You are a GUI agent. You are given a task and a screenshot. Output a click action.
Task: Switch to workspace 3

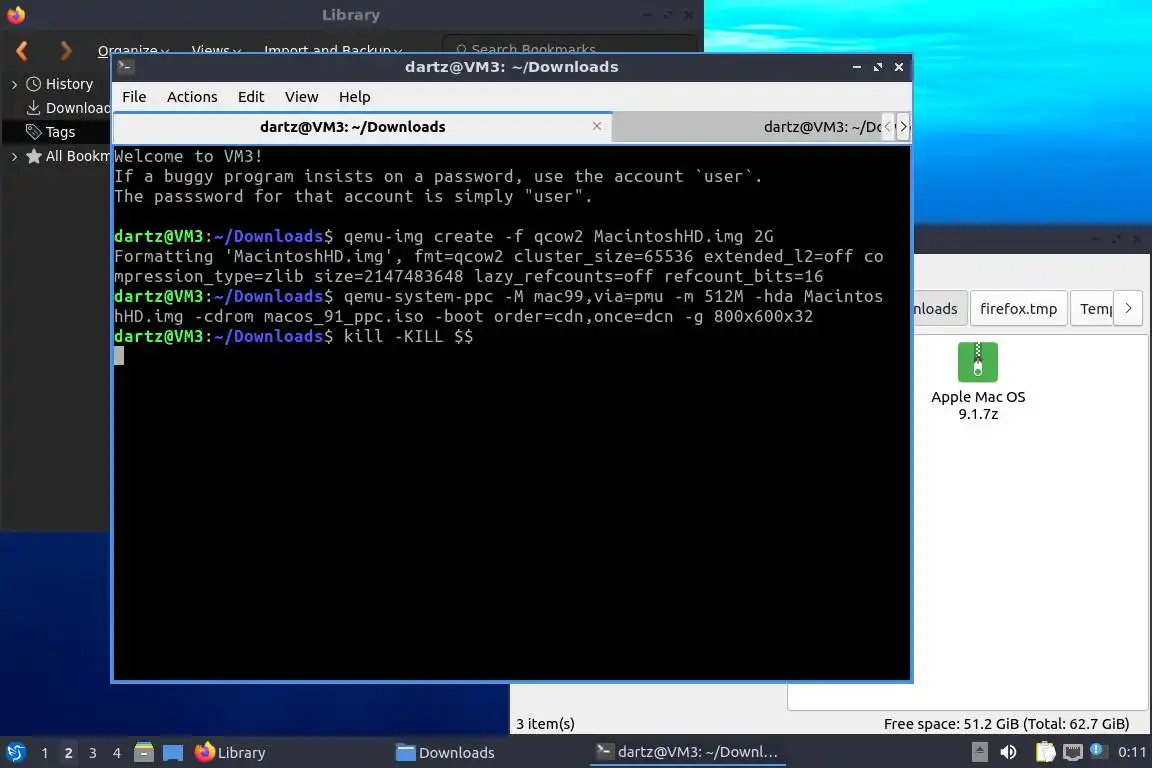click(93, 753)
